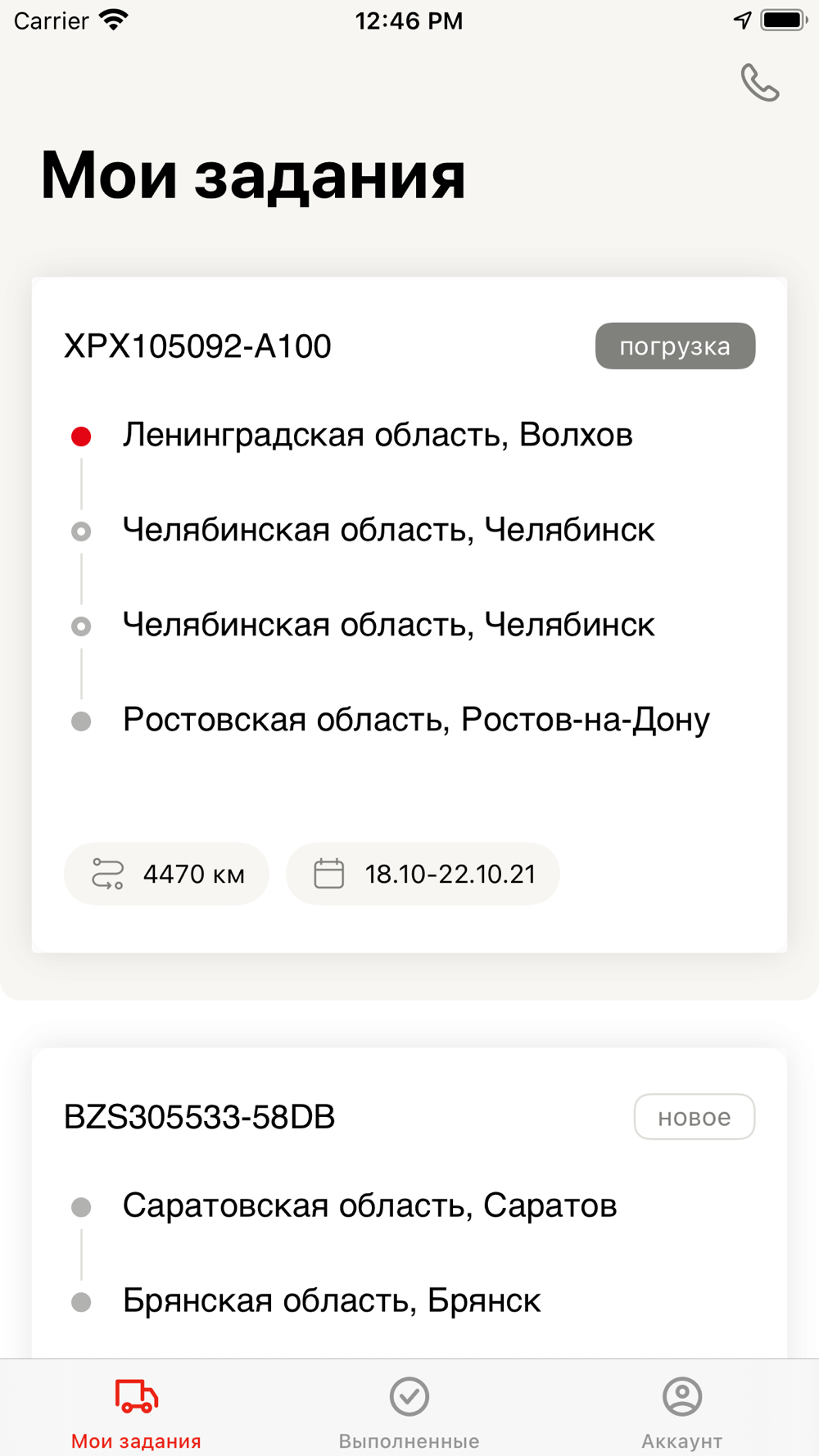
Task: Click the gray Ростов-на-Дону waypoint dot
Action: [81, 721]
